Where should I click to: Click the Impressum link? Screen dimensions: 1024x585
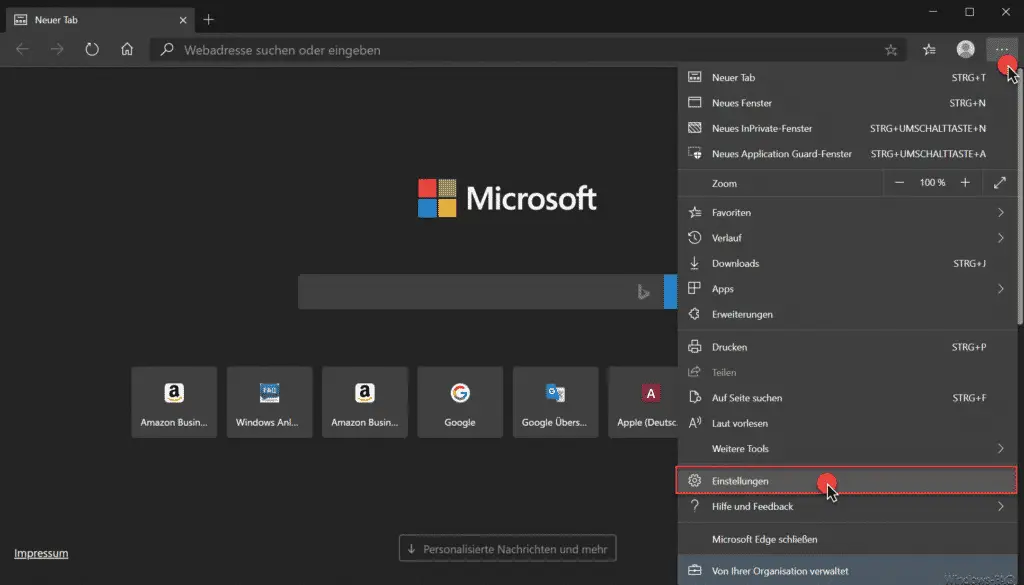click(41, 553)
